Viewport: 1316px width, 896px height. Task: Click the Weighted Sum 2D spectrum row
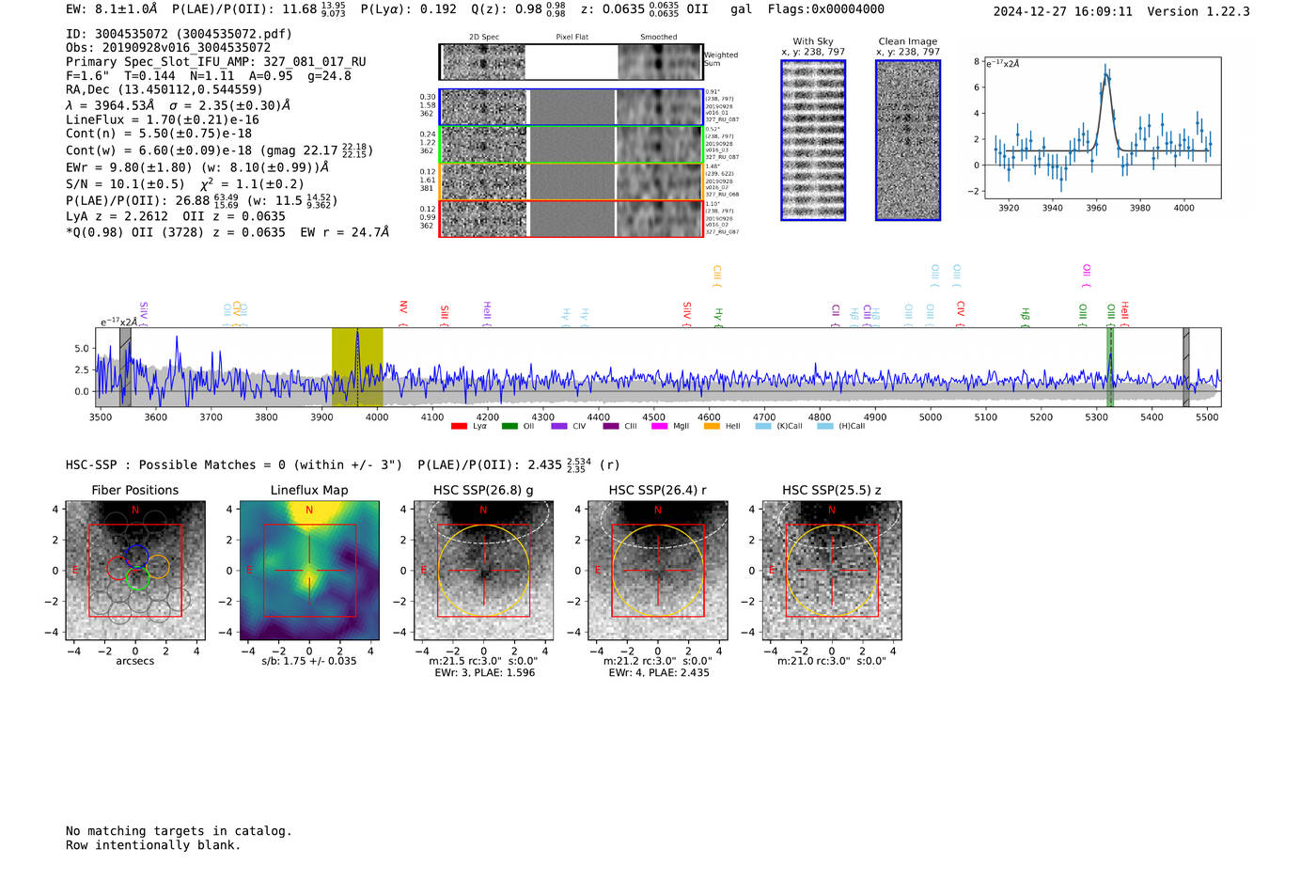(x=571, y=62)
